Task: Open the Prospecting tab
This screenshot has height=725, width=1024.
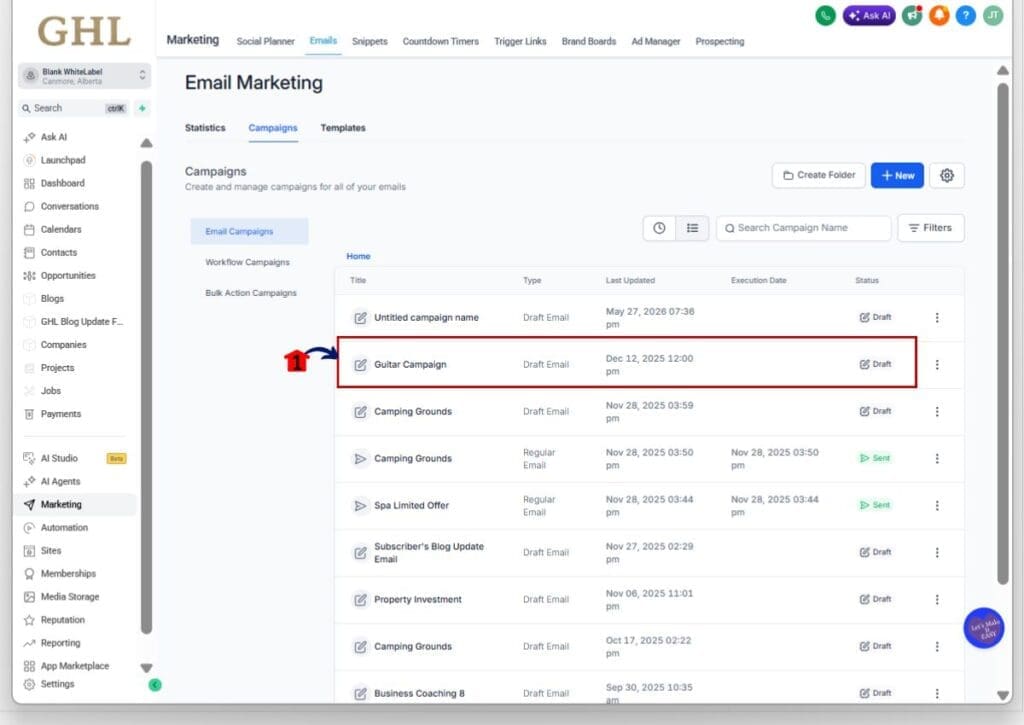Action: click(x=720, y=41)
